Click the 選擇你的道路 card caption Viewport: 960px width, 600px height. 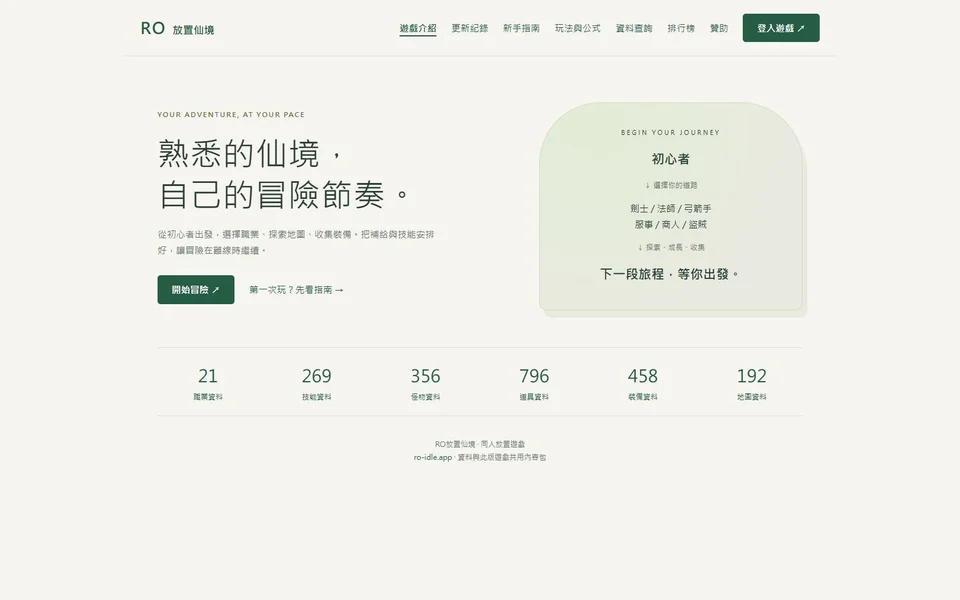pyautogui.click(x=670, y=185)
